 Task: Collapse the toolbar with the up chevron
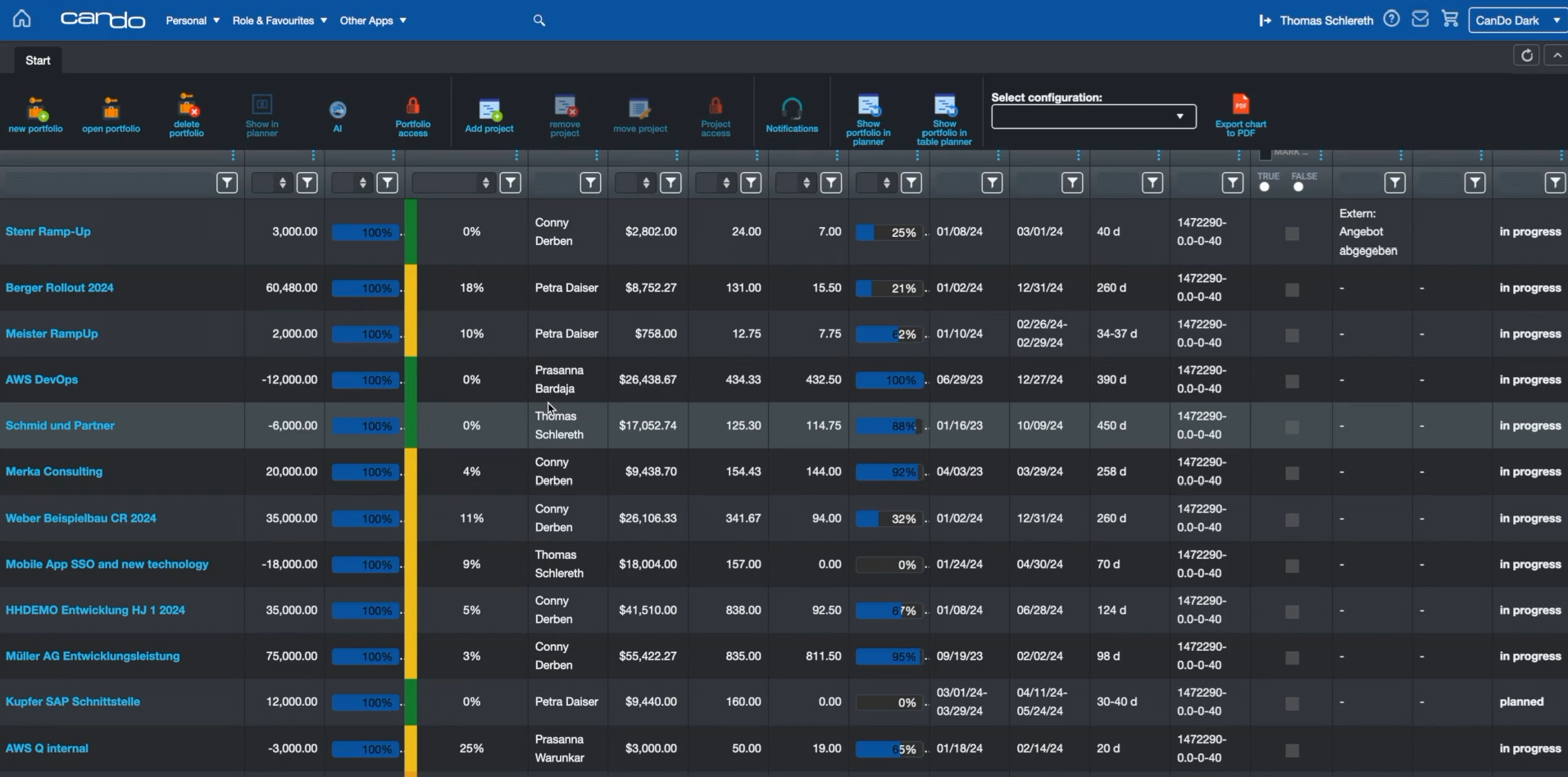(1556, 56)
